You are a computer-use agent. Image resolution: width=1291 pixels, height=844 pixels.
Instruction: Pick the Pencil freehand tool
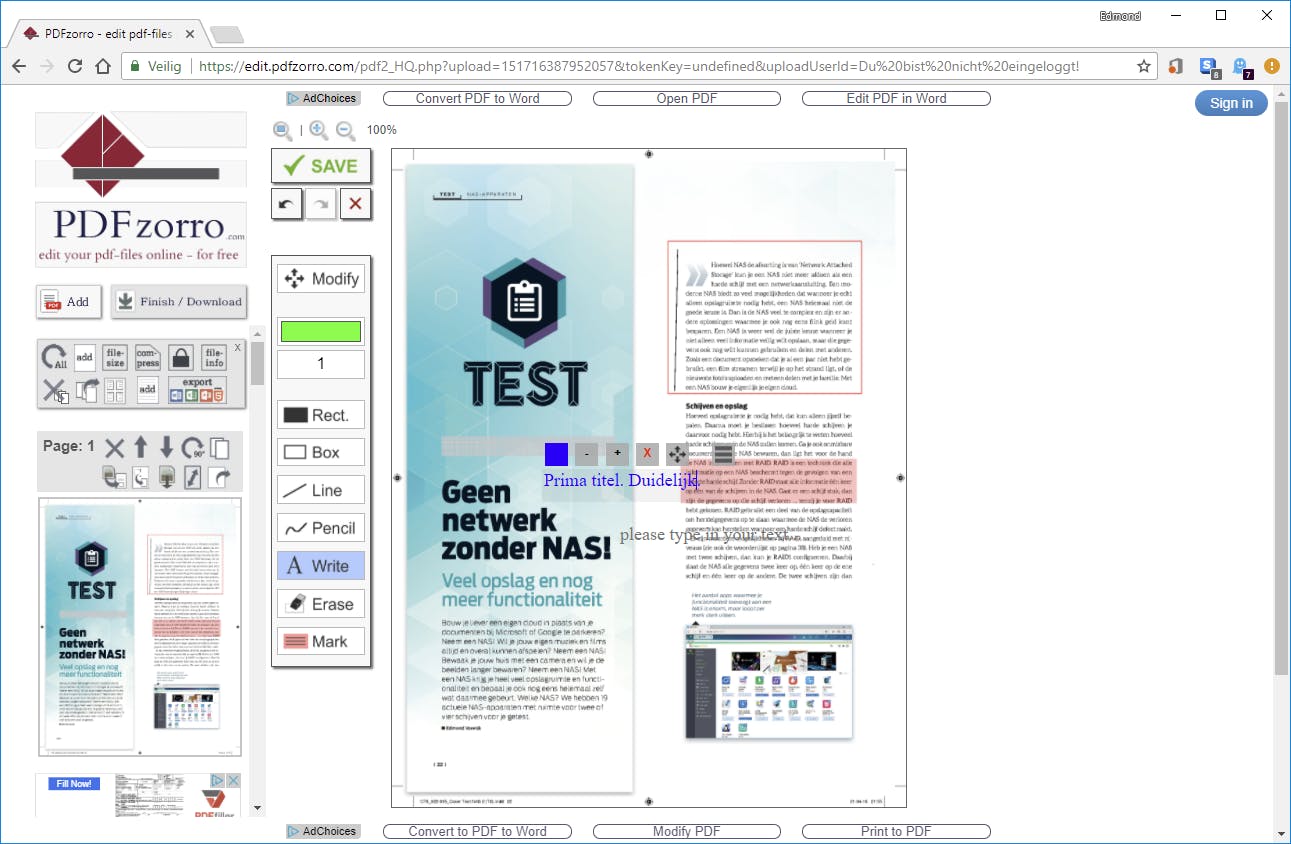[321, 528]
